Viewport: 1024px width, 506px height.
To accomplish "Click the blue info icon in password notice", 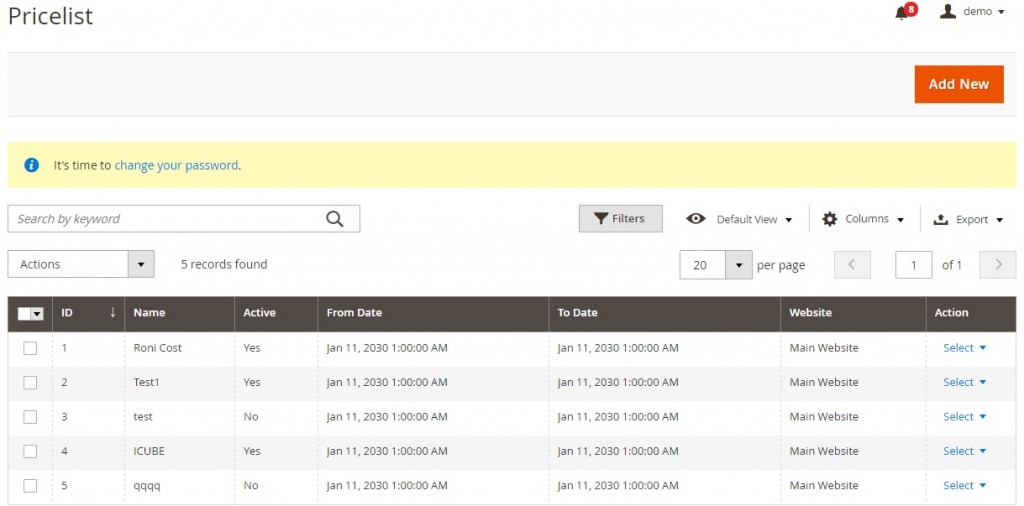I will point(32,165).
